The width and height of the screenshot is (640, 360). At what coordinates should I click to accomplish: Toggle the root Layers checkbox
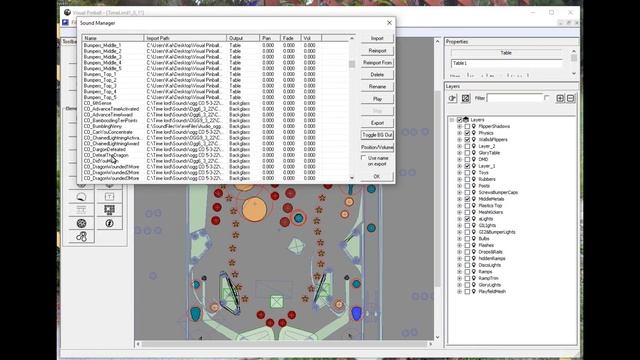coord(459,120)
